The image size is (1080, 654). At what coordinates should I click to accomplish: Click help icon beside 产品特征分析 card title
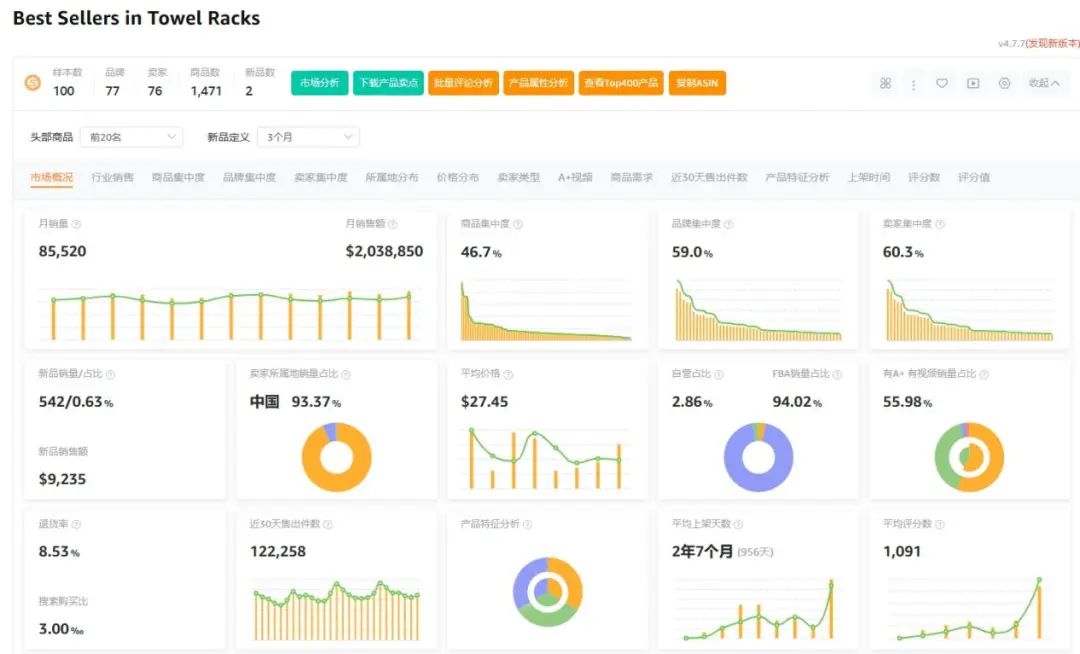[x=528, y=525]
